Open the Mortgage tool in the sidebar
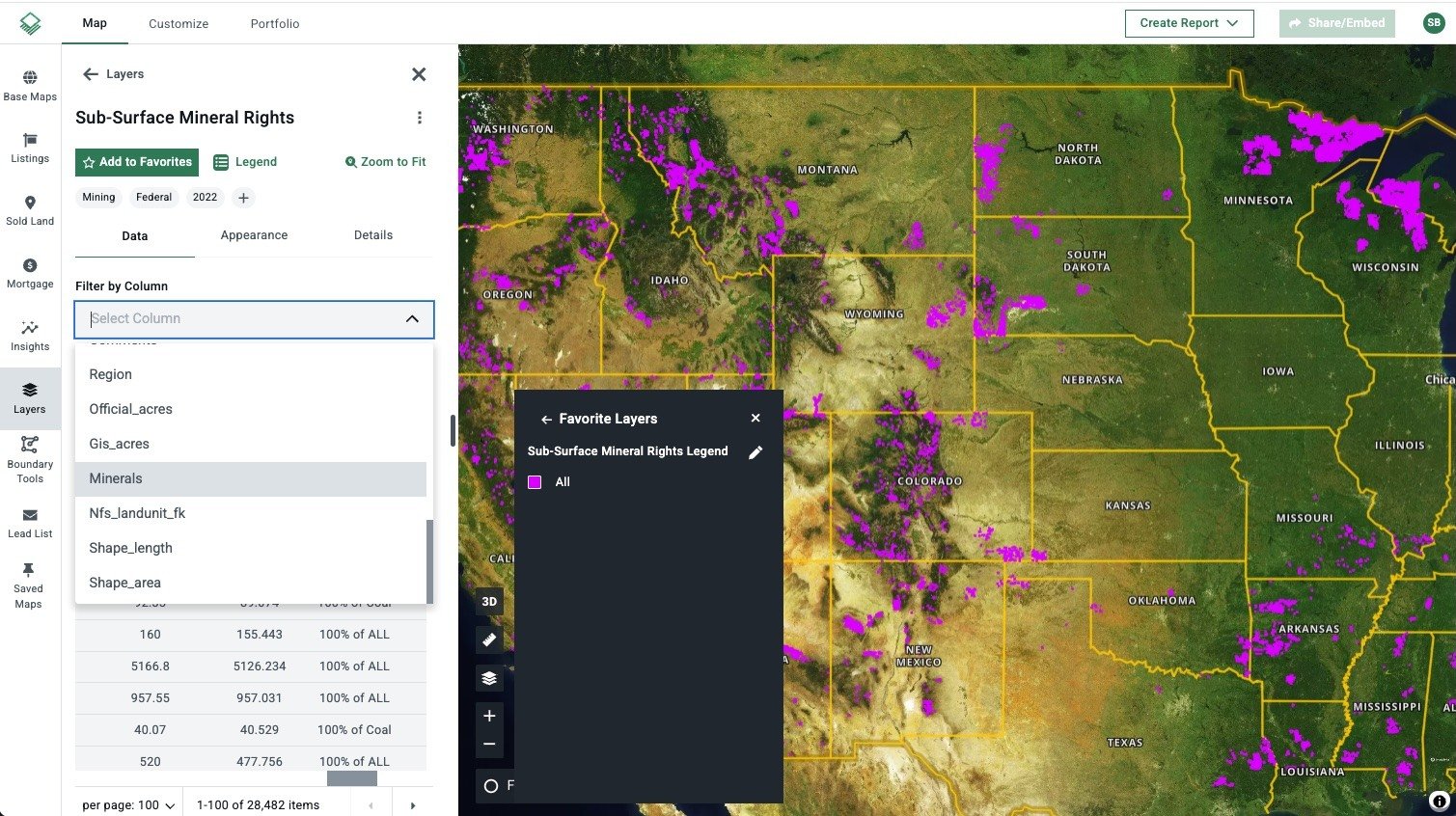1456x816 pixels. [29, 272]
